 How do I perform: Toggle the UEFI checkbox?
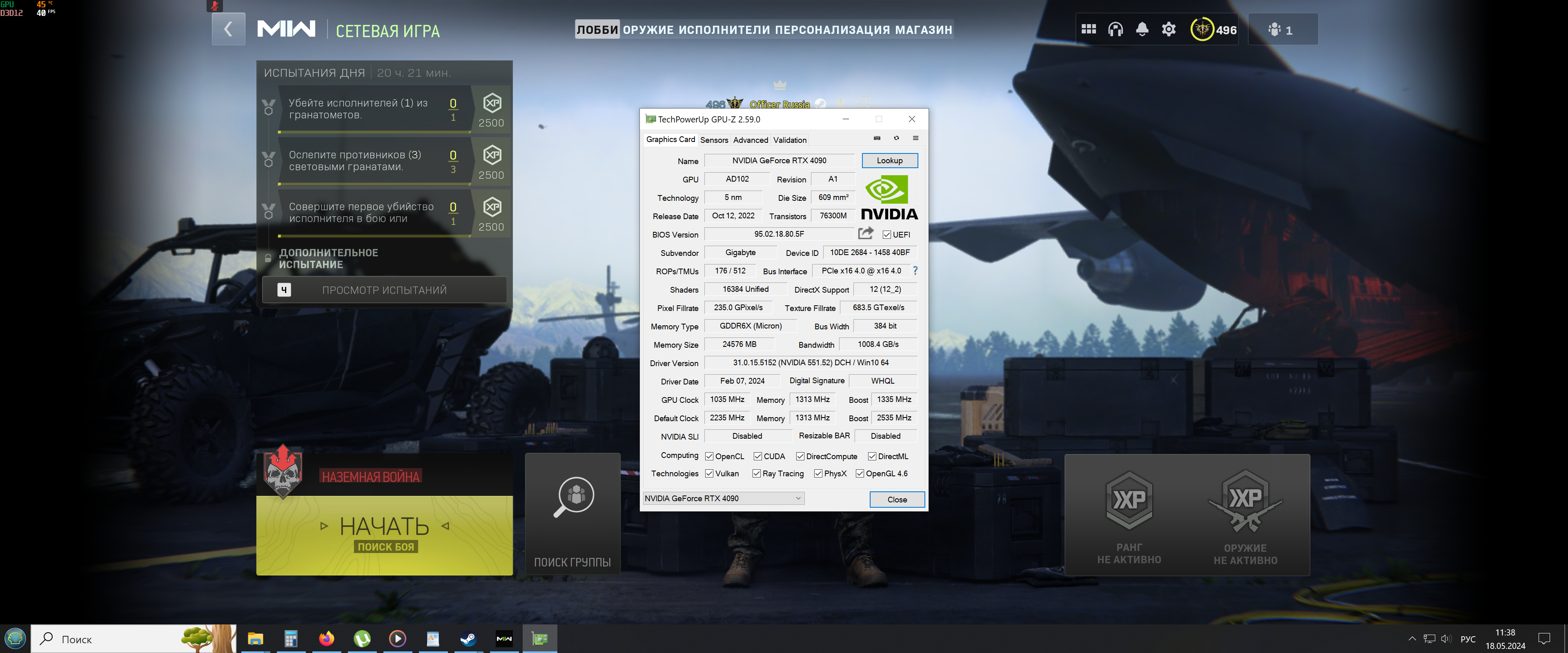pyautogui.click(x=887, y=235)
